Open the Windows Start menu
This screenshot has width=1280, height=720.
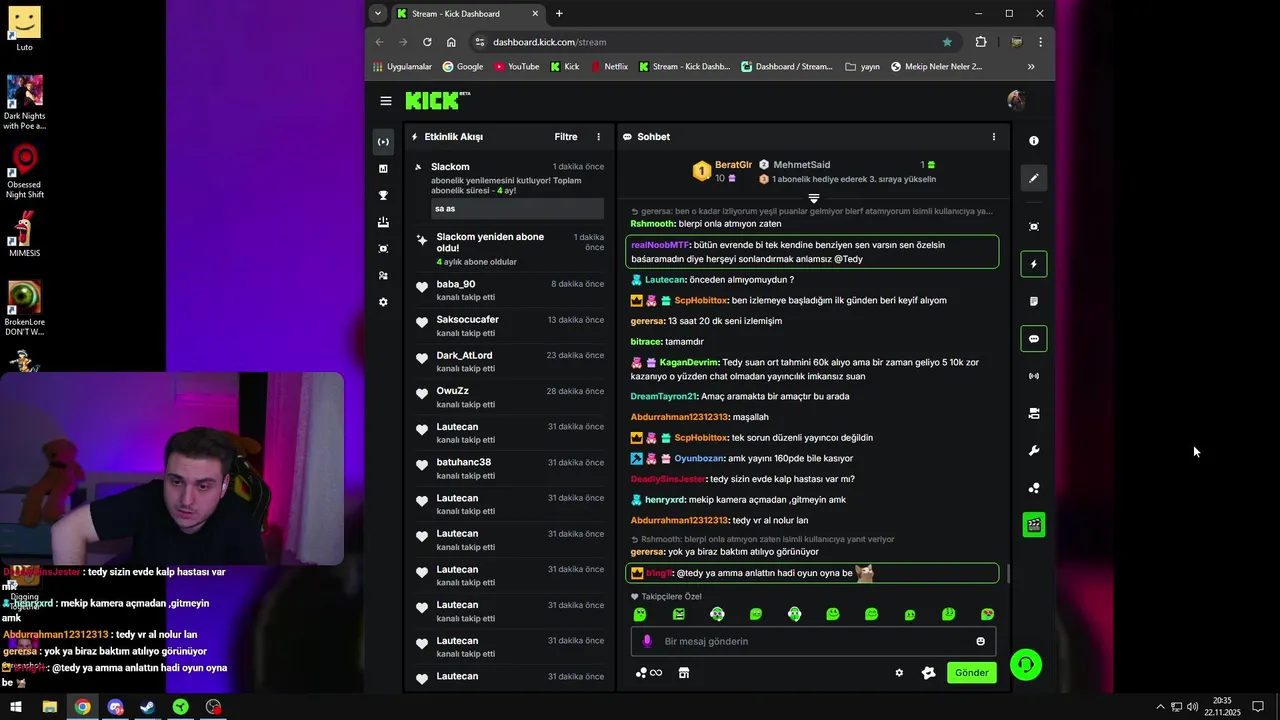click(16, 707)
